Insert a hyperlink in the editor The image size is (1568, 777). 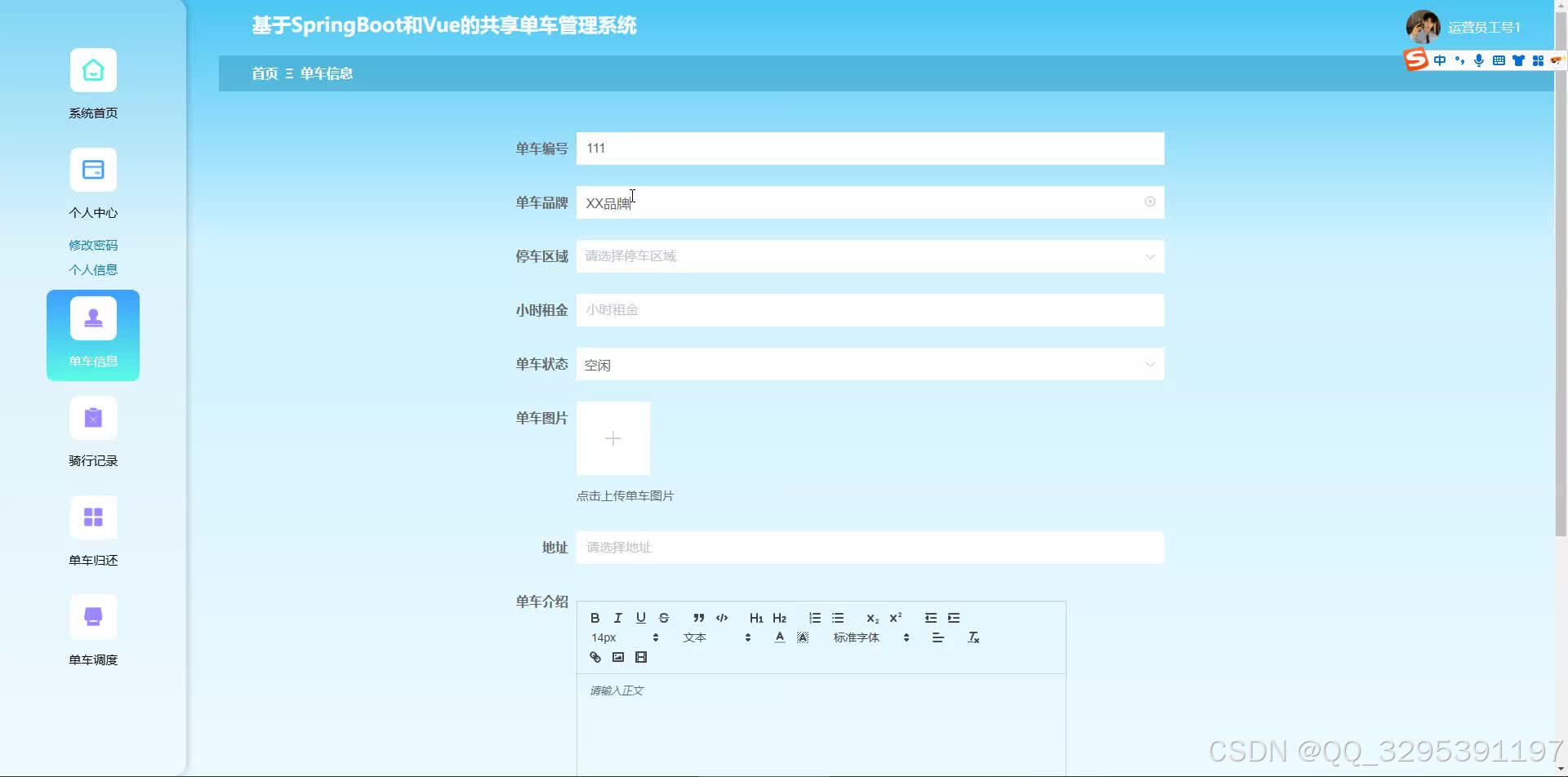point(595,657)
